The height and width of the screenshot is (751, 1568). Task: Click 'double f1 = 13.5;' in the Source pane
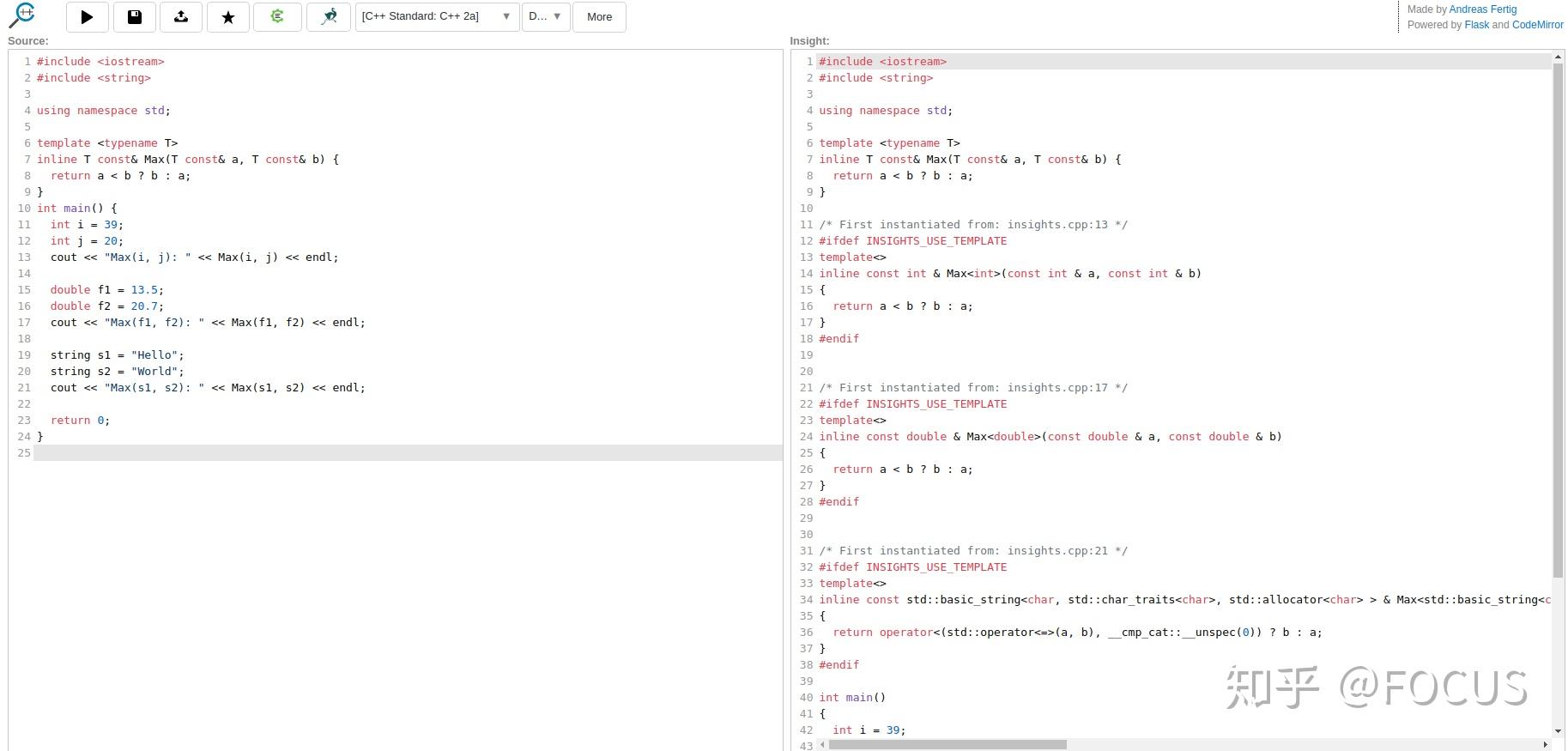pos(107,290)
